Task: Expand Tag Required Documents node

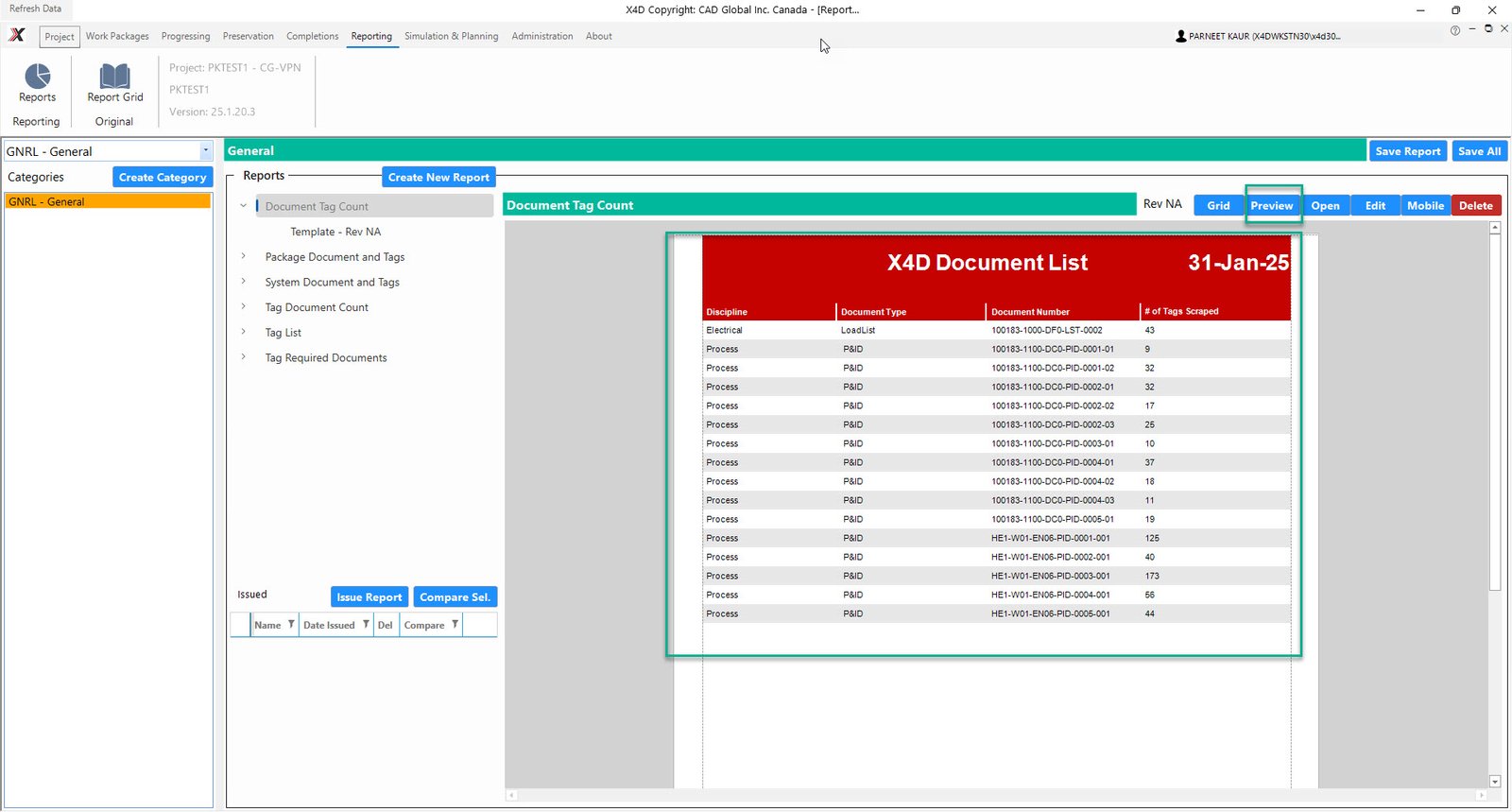Action: pos(244,357)
